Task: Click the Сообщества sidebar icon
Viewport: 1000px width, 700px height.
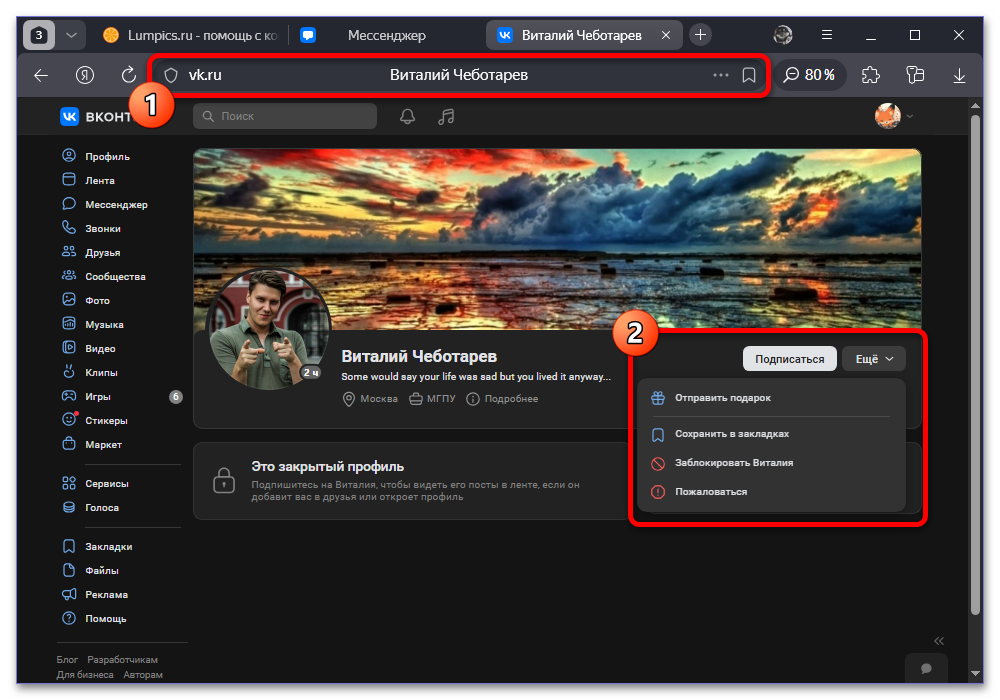Action: (x=69, y=275)
